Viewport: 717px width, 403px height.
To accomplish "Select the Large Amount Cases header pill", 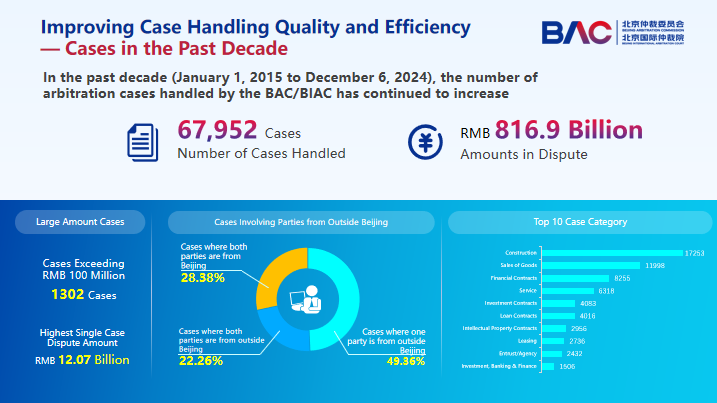I will pyautogui.click(x=80, y=222).
